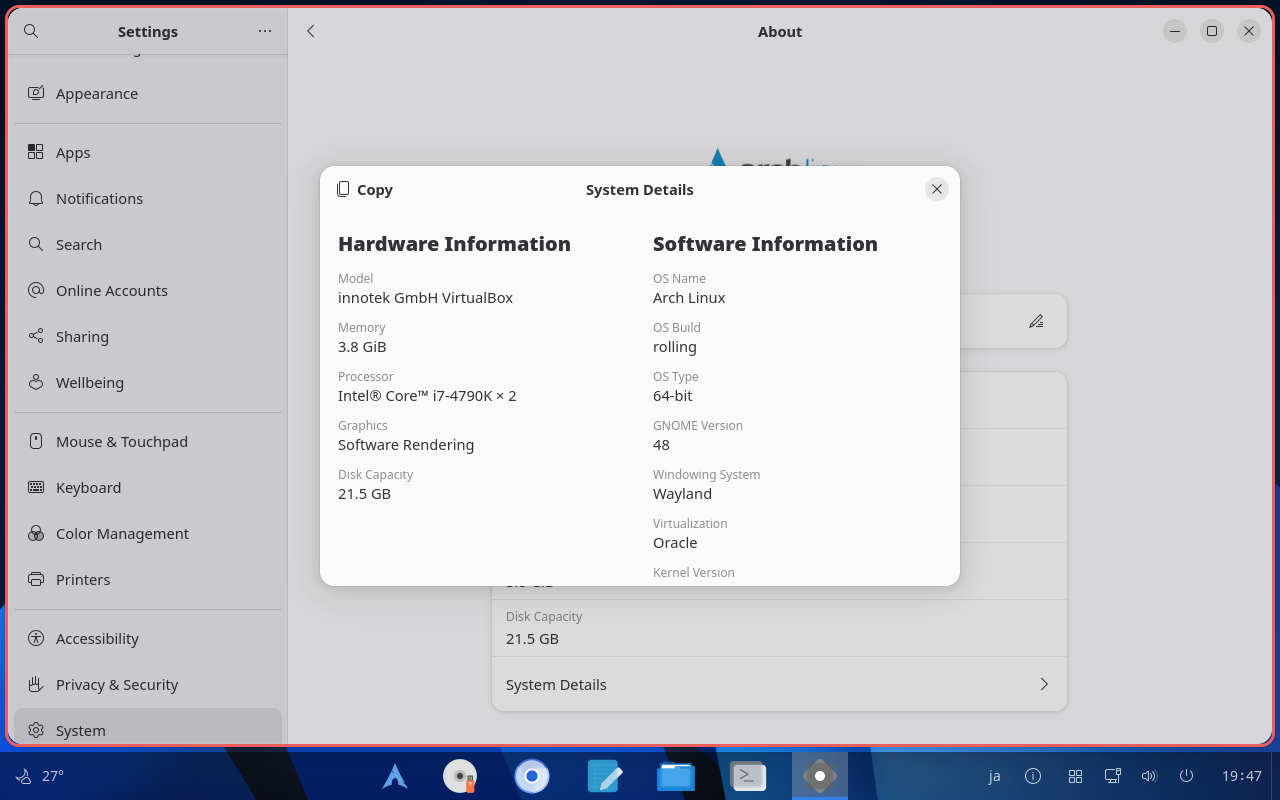Click the processor value Intel Core i7-4790K

click(427, 396)
